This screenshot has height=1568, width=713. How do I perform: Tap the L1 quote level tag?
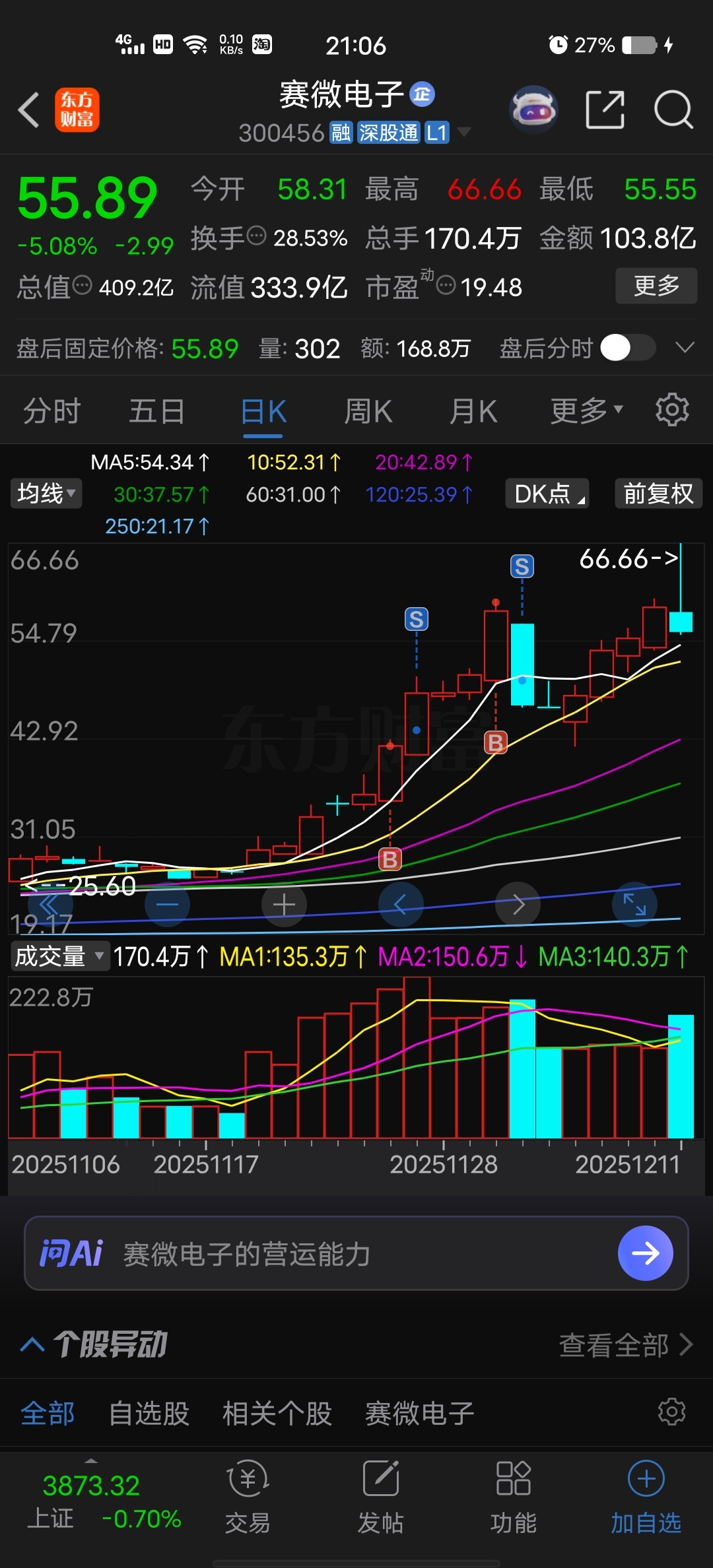[x=436, y=133]
